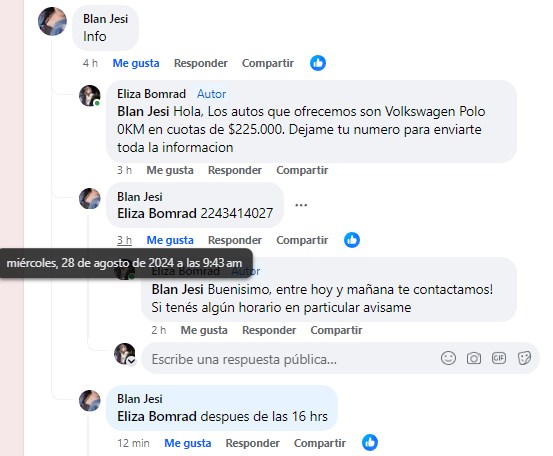This screenshot has height=456, width=553.
Task: Open the sticker picker in reply box
Action: coord(524,358)
